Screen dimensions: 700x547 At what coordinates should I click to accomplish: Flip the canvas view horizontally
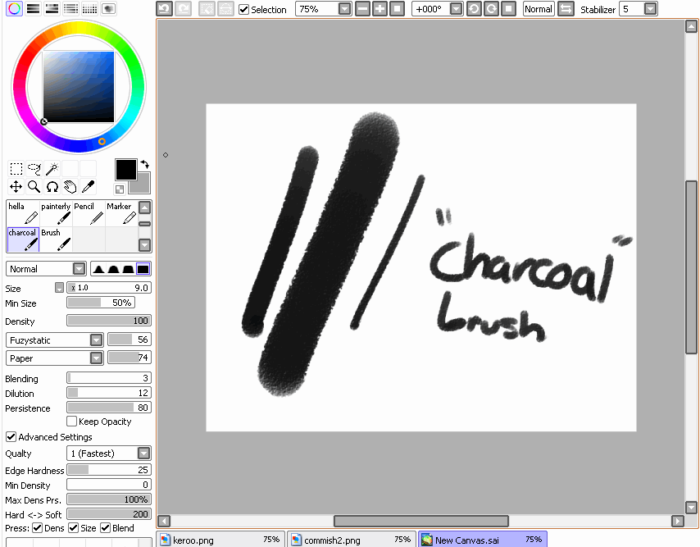566,9
